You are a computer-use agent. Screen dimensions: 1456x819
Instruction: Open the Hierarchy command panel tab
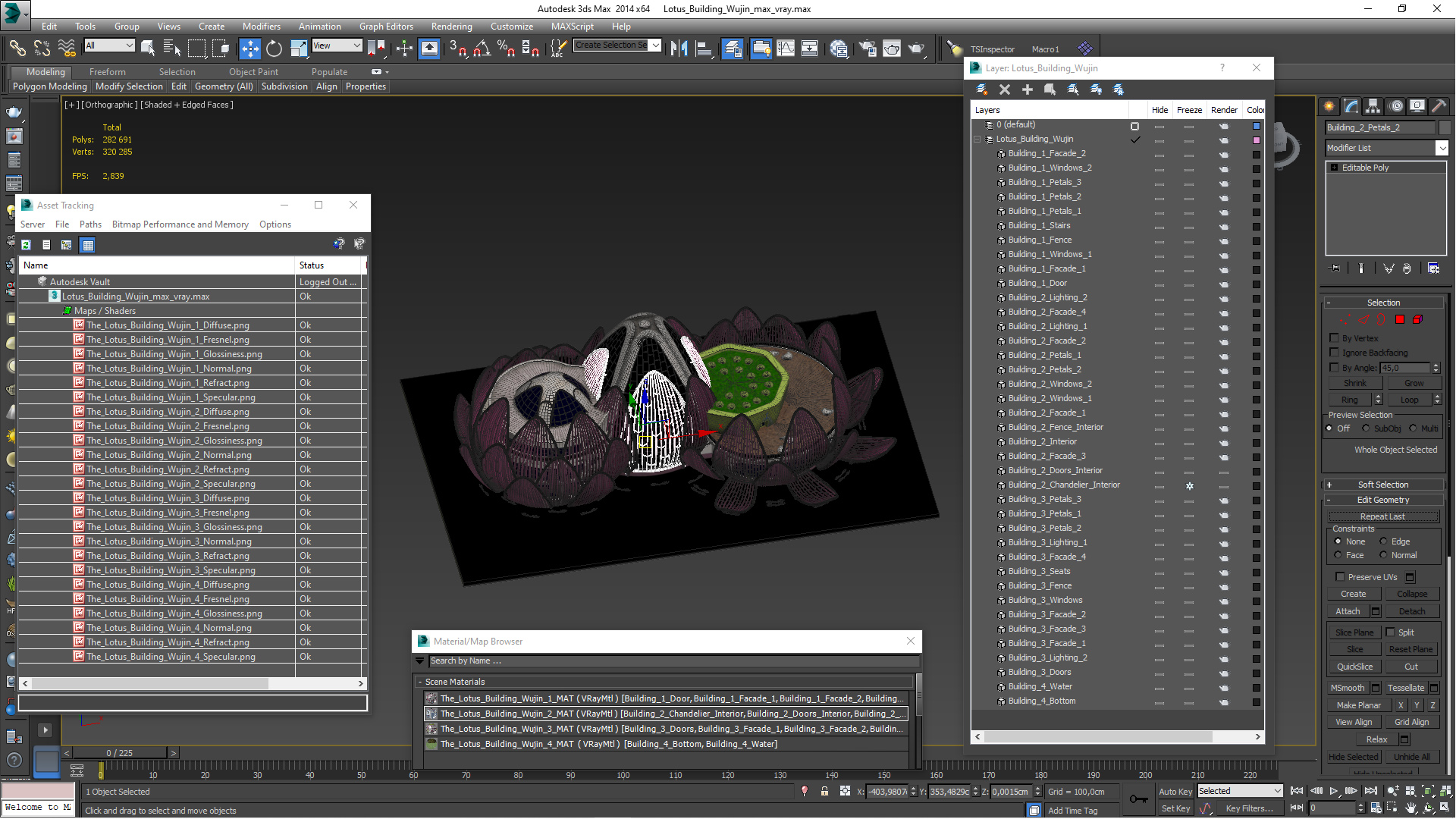click(1373, 106)
